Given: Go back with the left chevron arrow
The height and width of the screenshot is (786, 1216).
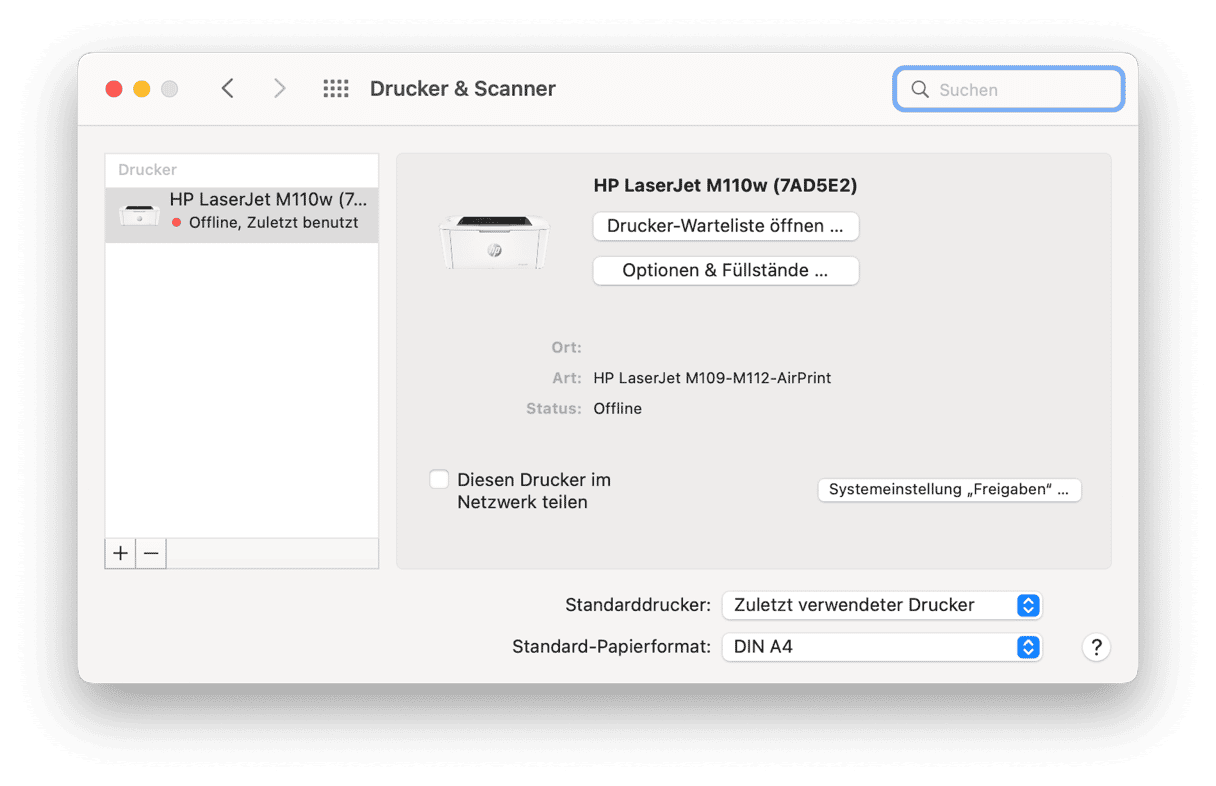Looking at the screenshot, I should (x=228, y=89).
